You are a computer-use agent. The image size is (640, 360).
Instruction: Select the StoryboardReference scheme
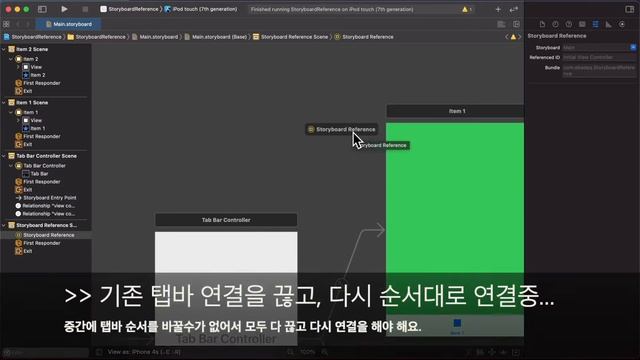pyautogui.click(x=129, y=9)
